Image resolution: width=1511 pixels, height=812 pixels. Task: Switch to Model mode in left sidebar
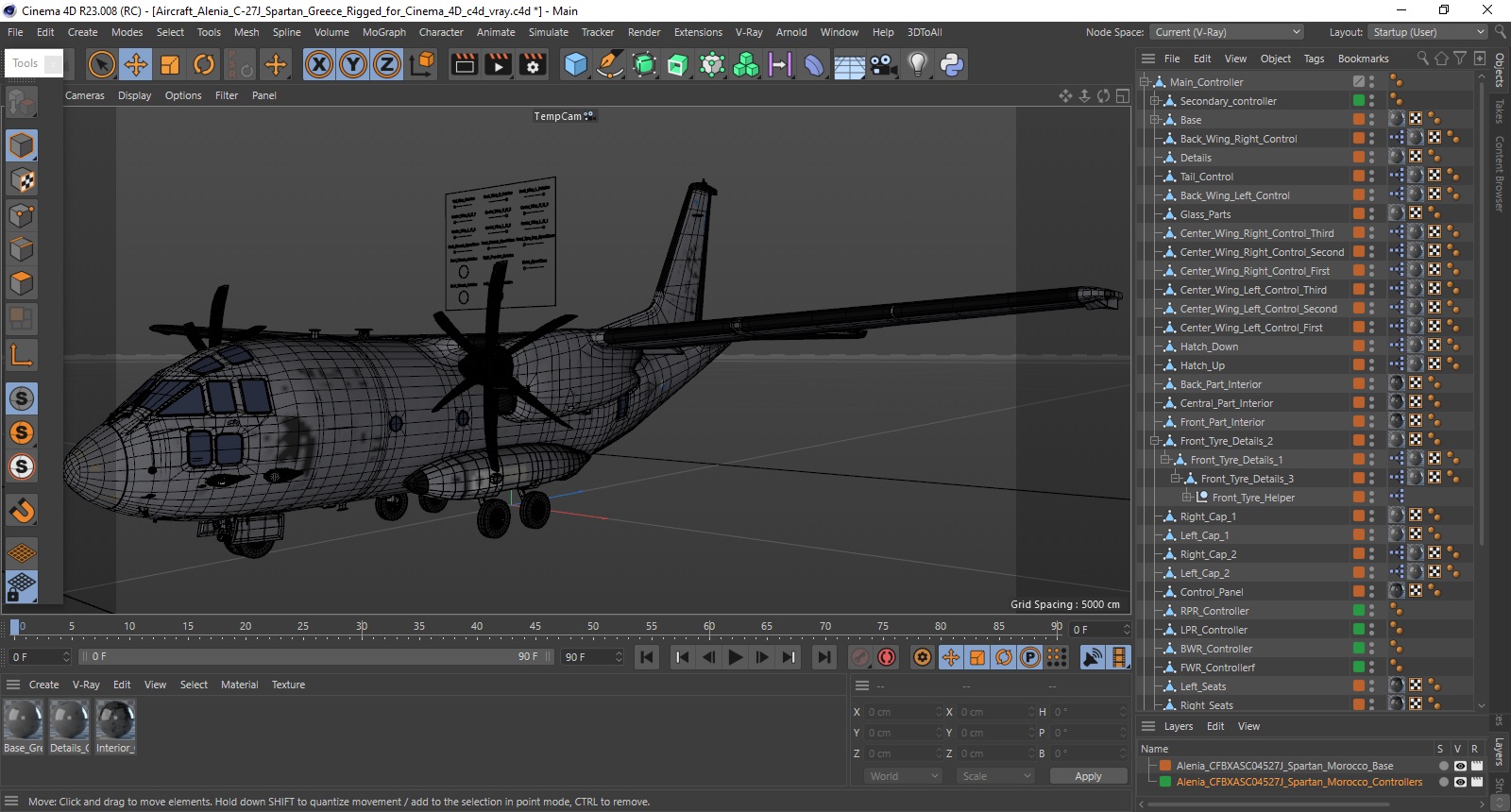[x=22, y=145]
